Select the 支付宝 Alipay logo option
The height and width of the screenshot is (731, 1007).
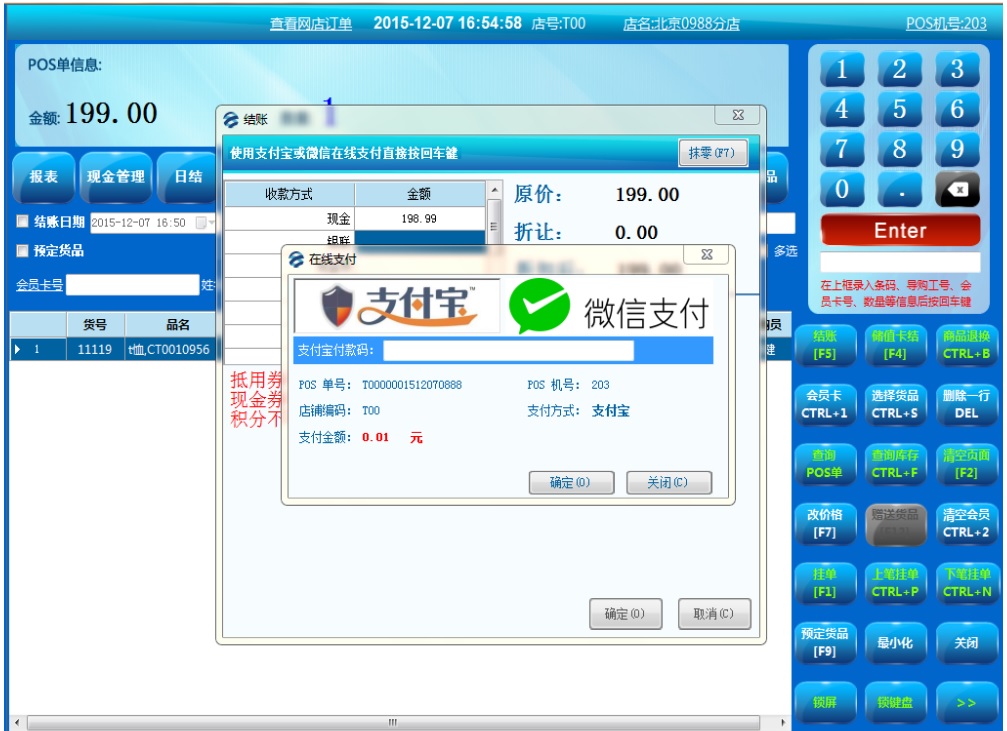pyautogui.click(x=397, y=306)
